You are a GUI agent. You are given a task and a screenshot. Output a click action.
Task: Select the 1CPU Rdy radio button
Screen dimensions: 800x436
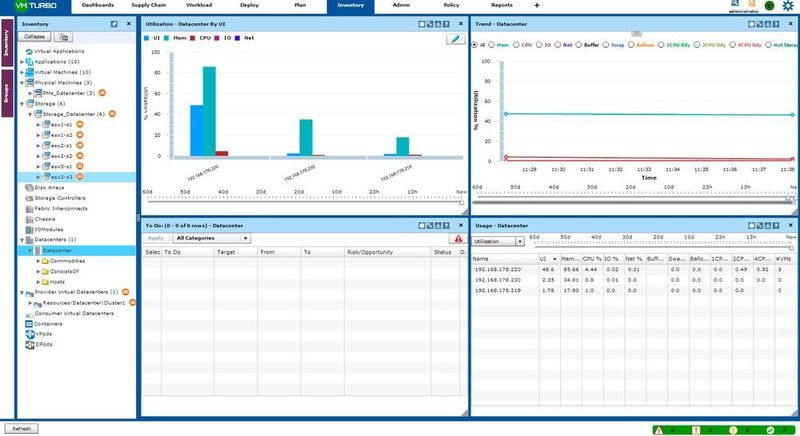[661, 45]
